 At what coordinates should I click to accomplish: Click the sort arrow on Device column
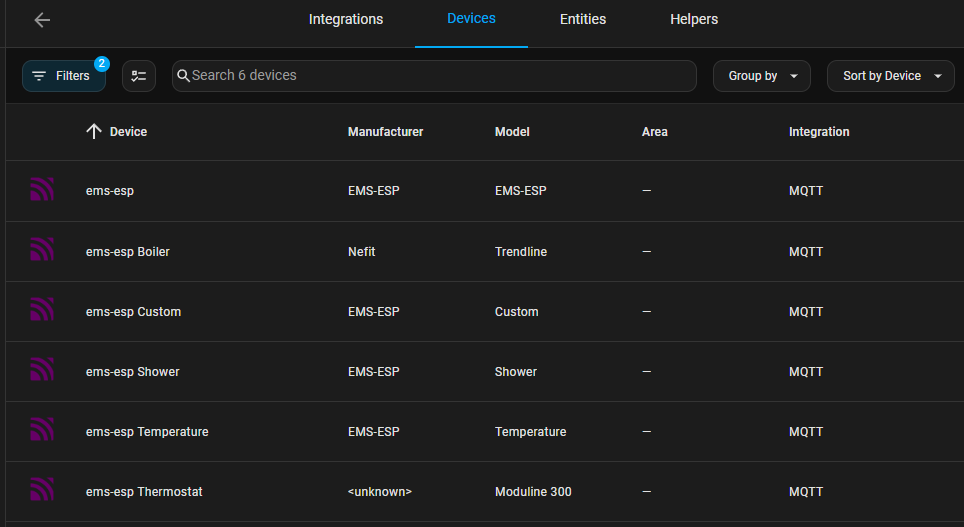click(x=94, y=132)
